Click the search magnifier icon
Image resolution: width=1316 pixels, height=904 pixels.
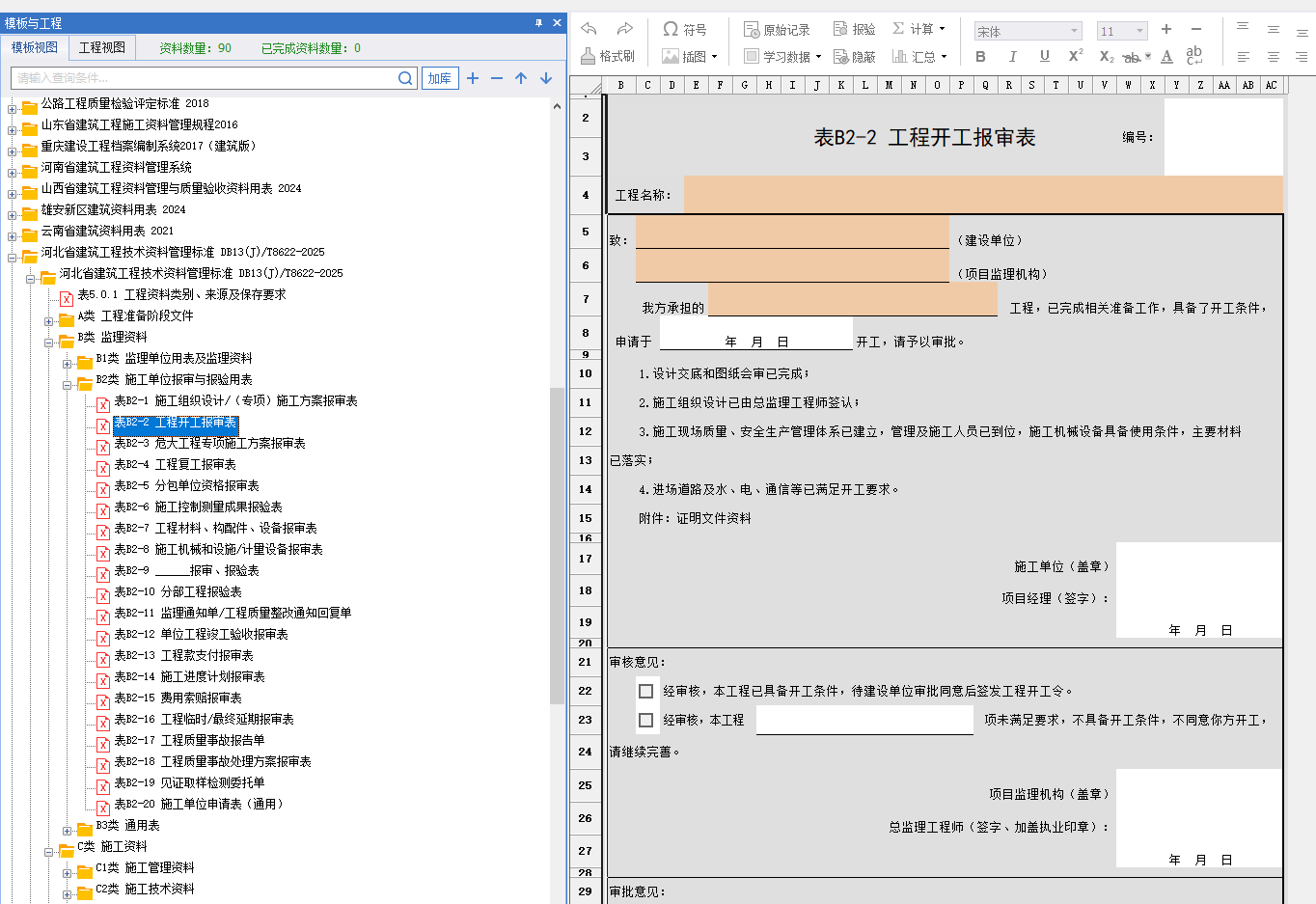pyautogui.click(x=406, y=78)
